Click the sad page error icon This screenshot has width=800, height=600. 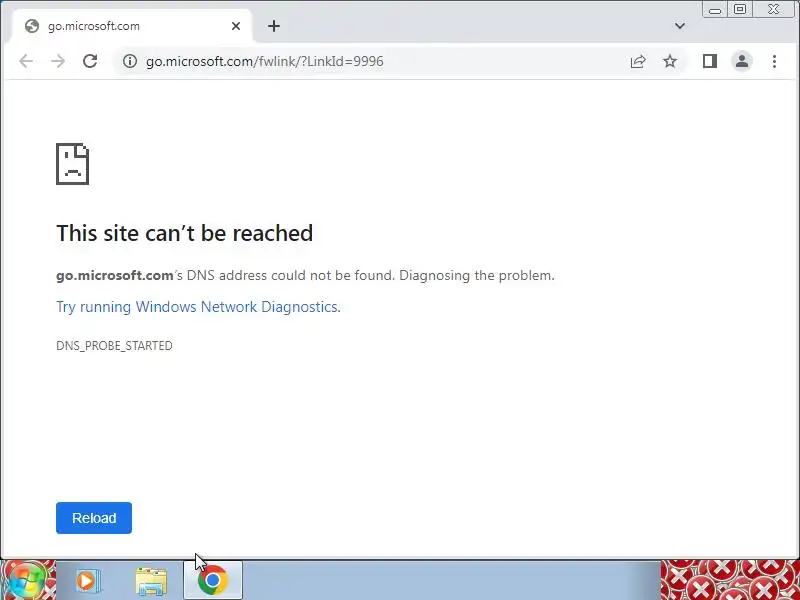tap(72, 164)
